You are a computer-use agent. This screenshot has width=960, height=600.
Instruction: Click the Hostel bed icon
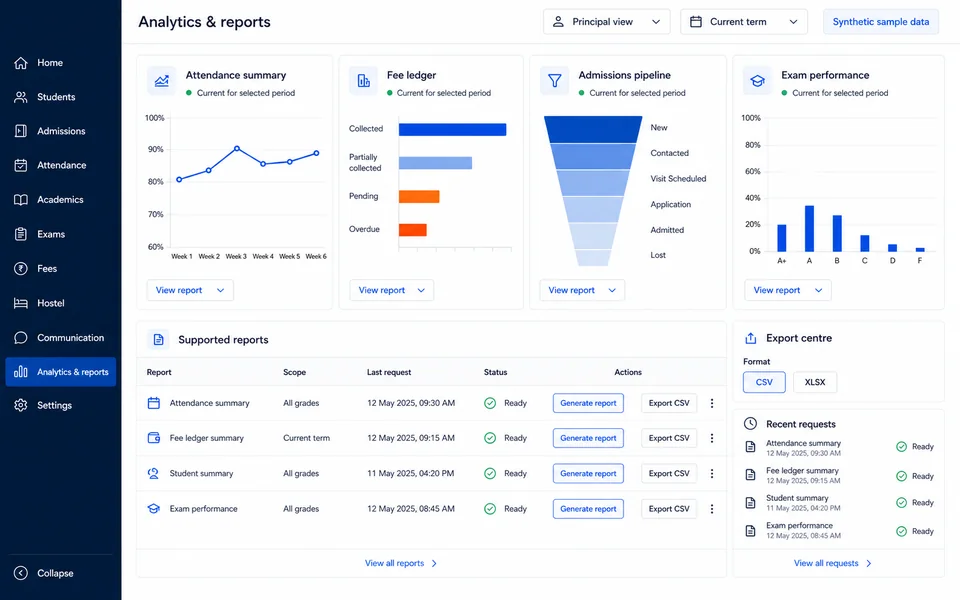click(21, 303)
